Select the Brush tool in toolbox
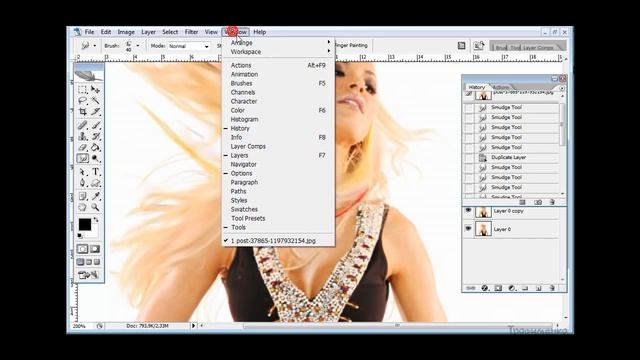 (96, 125)
